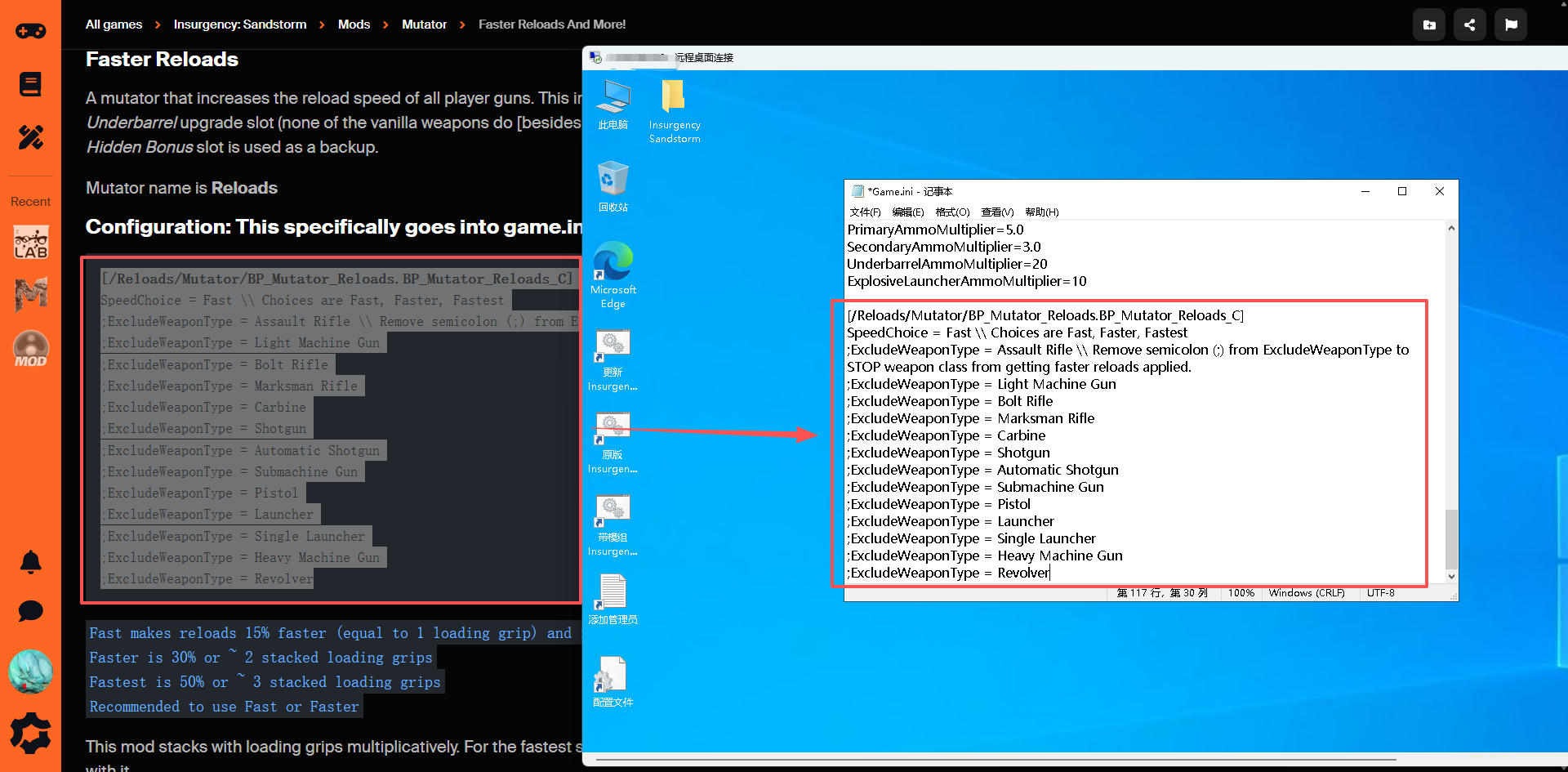
Task: Go to the Mods breadcrumb
Action: pyautogui.click(x=354, y=25)
